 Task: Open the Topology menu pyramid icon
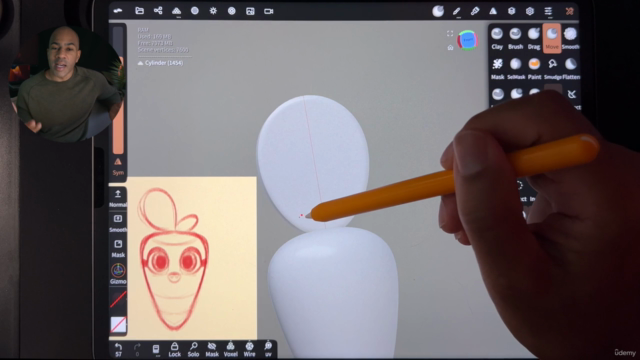(x=176, y=11)
